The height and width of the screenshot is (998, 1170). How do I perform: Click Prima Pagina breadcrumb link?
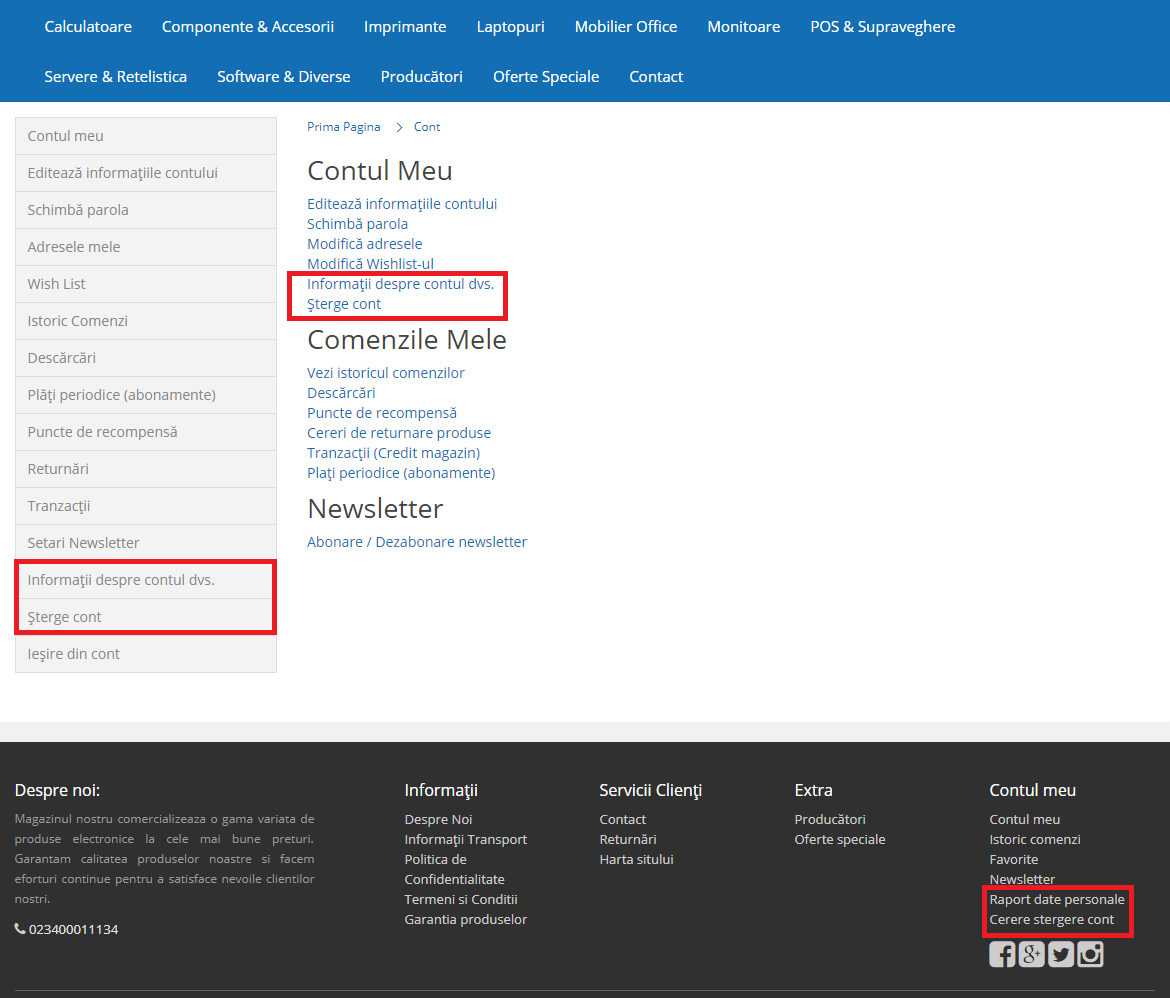(344, 127)
